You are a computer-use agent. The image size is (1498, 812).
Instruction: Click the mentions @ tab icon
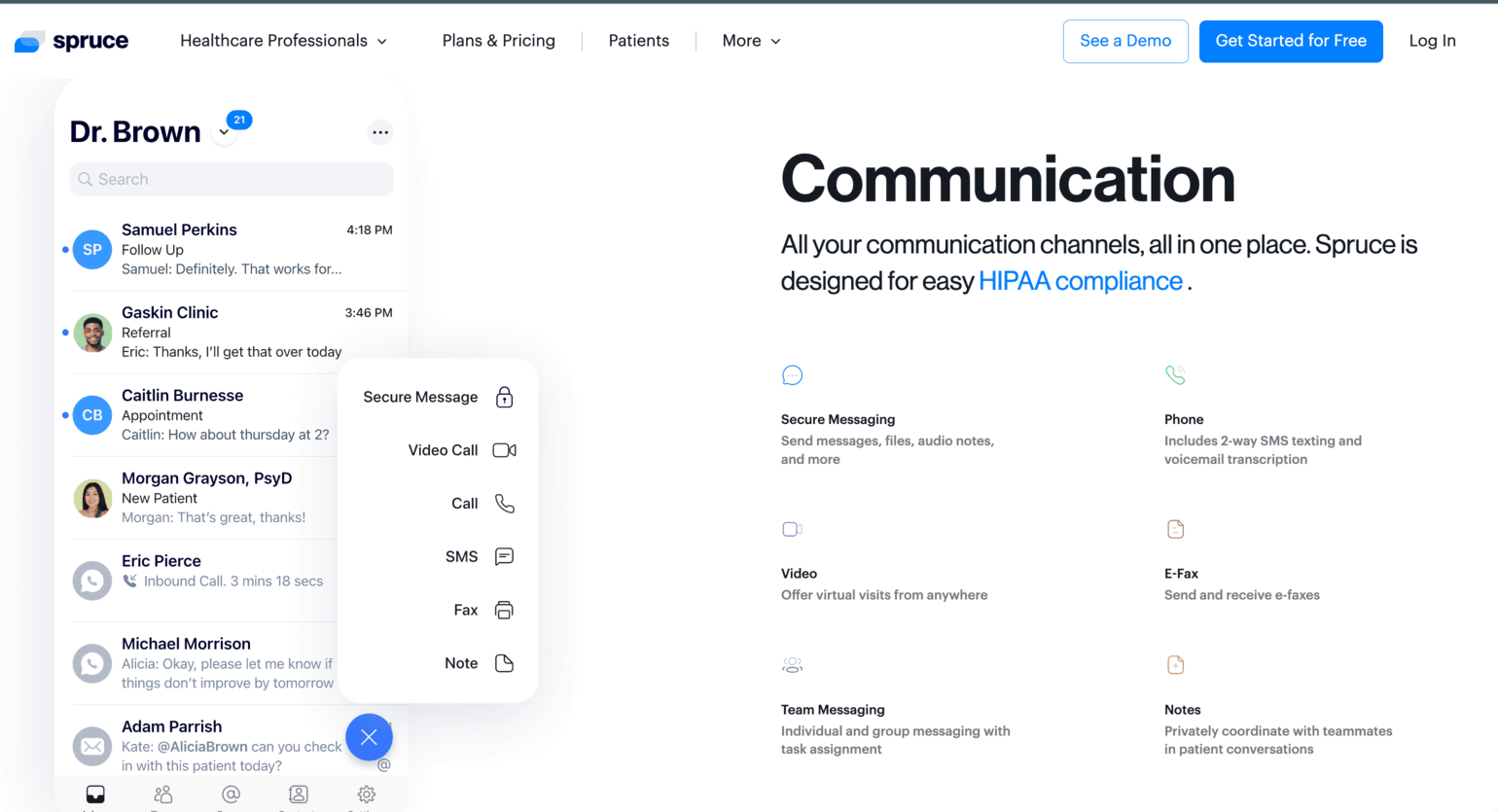point(231,794)
